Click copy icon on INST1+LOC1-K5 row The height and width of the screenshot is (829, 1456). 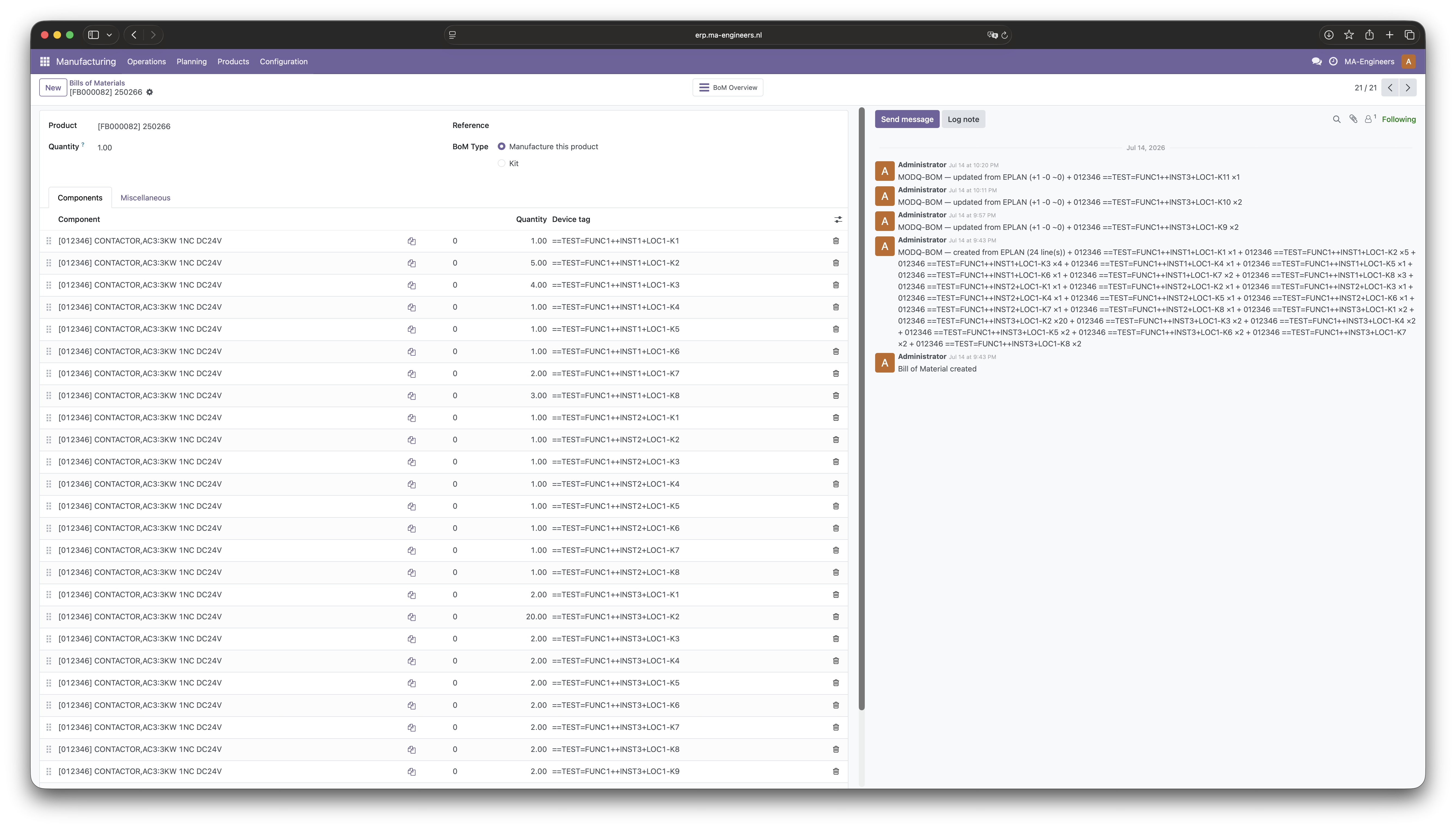pos(411,330)
